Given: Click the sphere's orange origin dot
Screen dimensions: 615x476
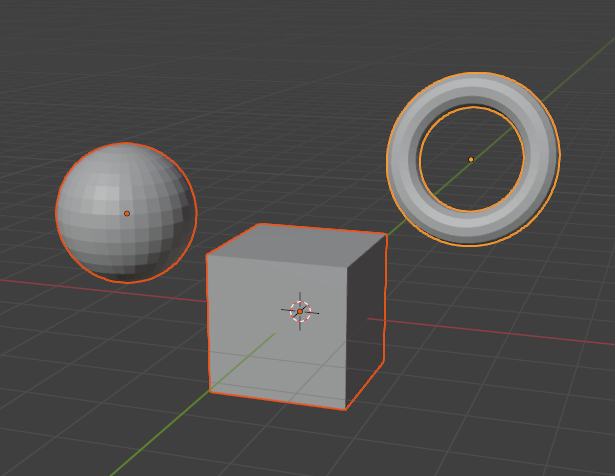Looking at the screenshot, I should coord(127,213).
